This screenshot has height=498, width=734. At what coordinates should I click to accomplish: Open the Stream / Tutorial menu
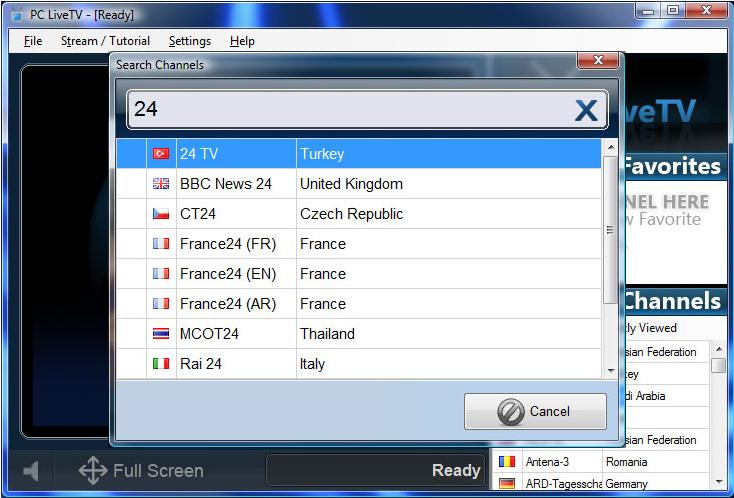[x=105, y=41]
